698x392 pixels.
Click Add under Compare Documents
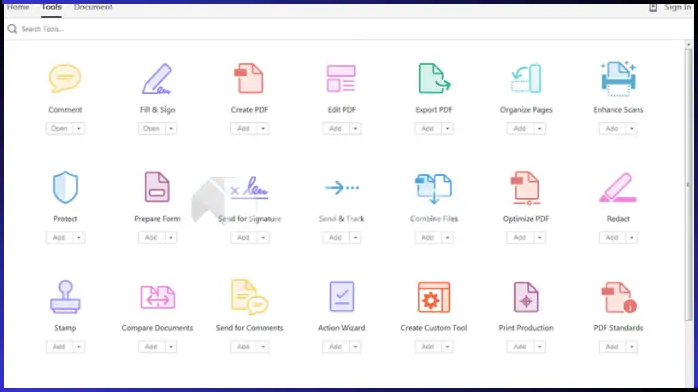pos(151,347)
